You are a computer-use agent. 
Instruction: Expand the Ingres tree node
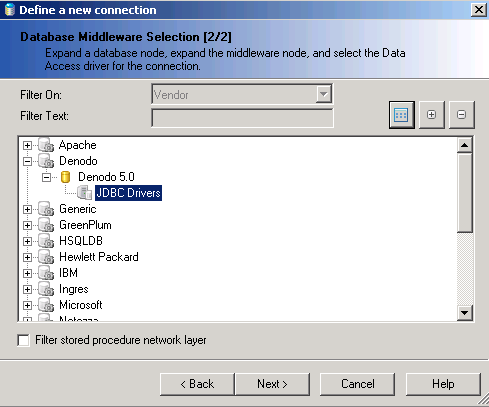pos(27,289)
